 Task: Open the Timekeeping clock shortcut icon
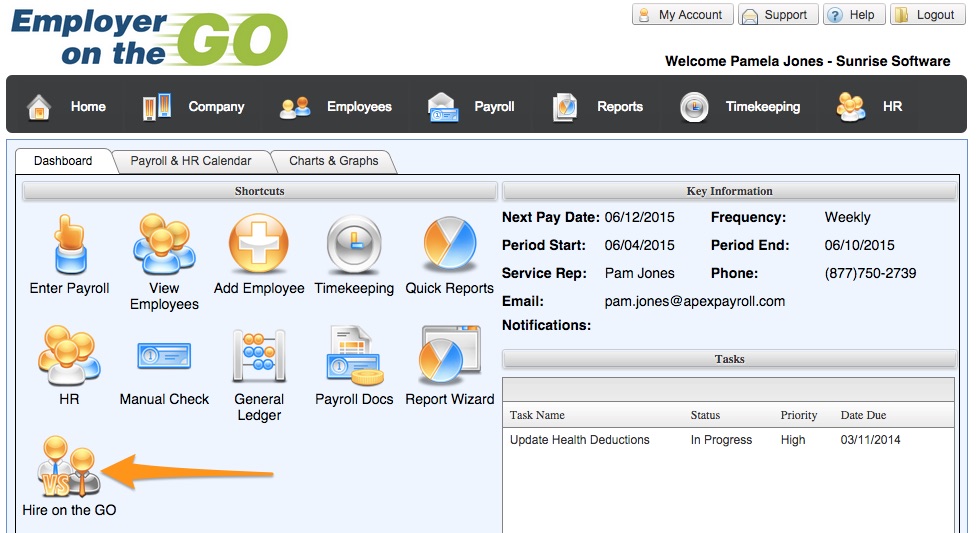click(x=354, y=245)
